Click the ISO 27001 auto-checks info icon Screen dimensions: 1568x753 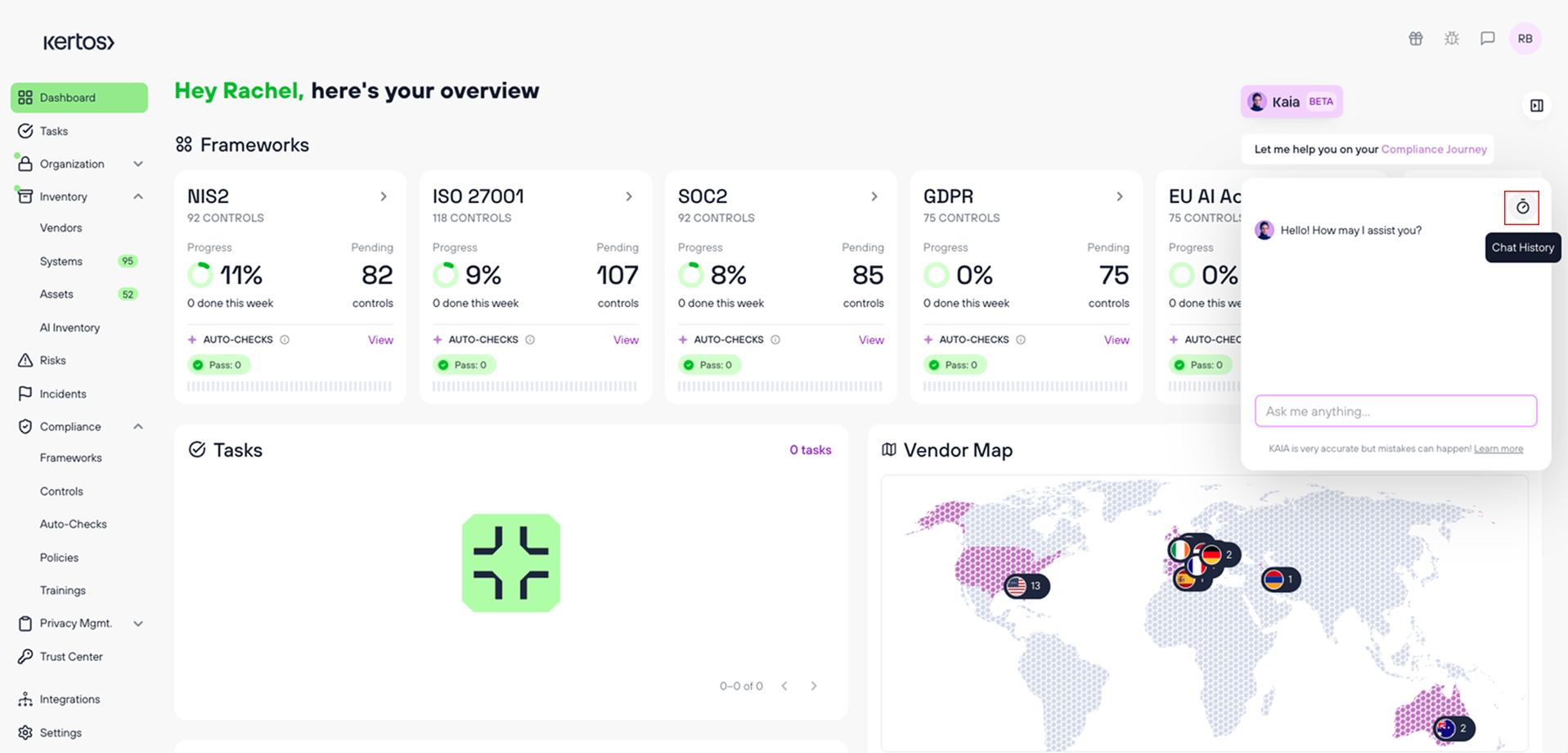coord(530,340)
